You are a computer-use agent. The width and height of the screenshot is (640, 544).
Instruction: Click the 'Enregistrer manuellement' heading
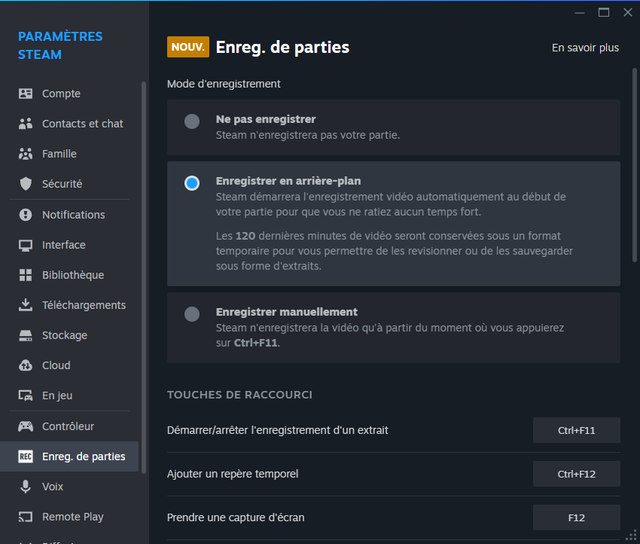click(x=287, y=312)
